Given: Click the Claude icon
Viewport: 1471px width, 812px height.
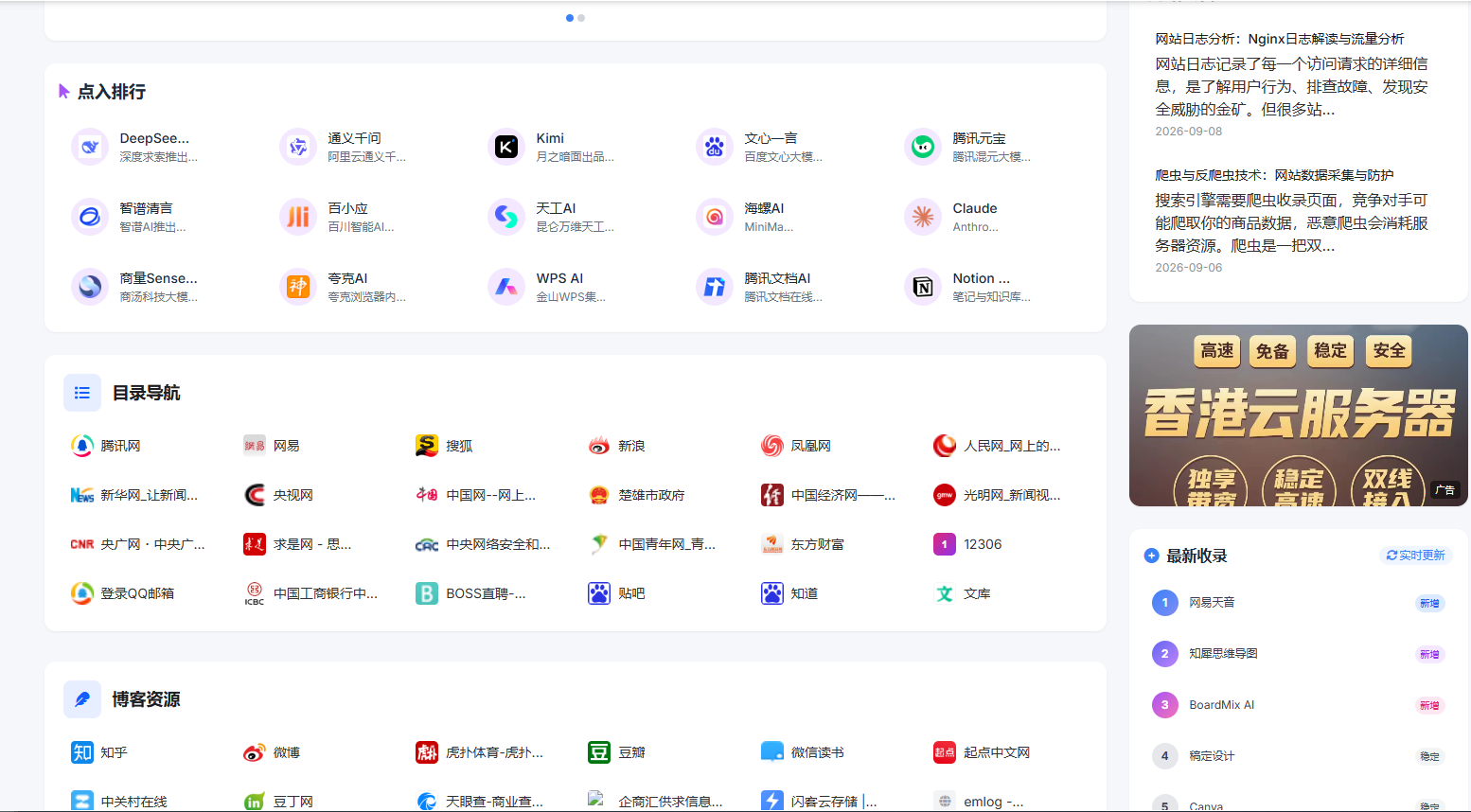Looking at the screenshot, I should (923, 217).
